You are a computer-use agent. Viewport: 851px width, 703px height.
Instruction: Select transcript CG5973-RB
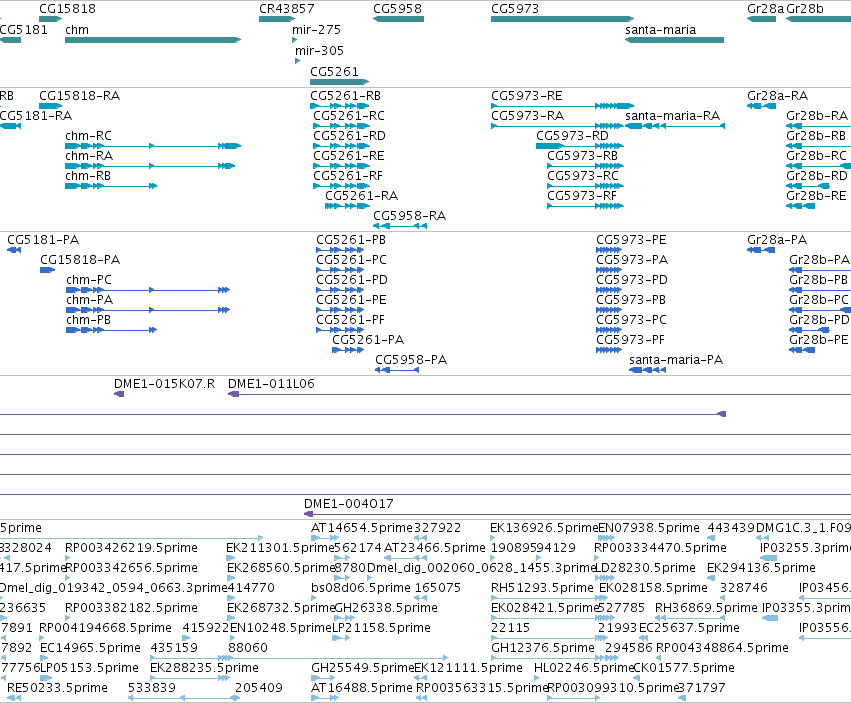click(585, 166)
